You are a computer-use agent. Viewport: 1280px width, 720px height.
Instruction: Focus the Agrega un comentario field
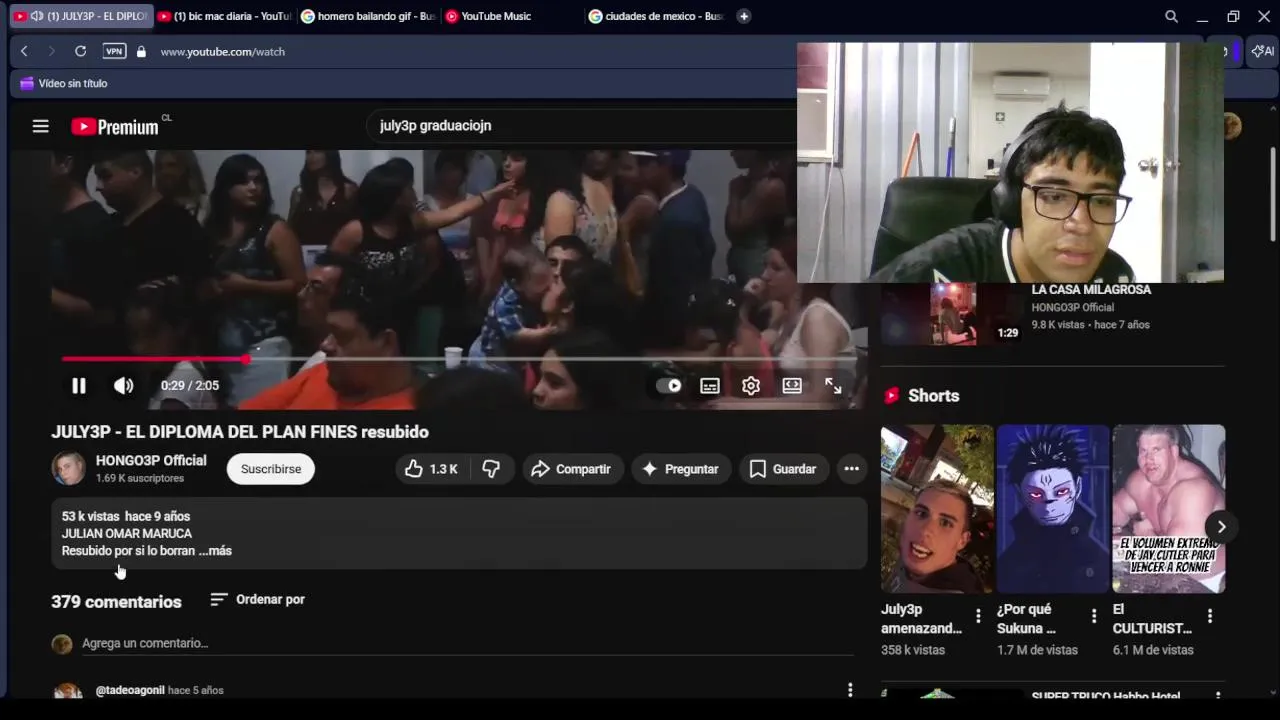click(468, 643)
